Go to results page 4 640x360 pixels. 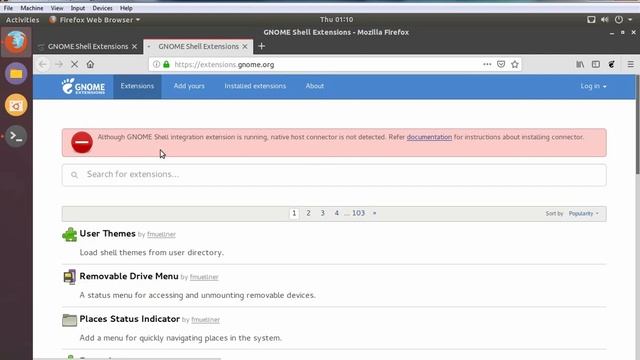(336, 213)
